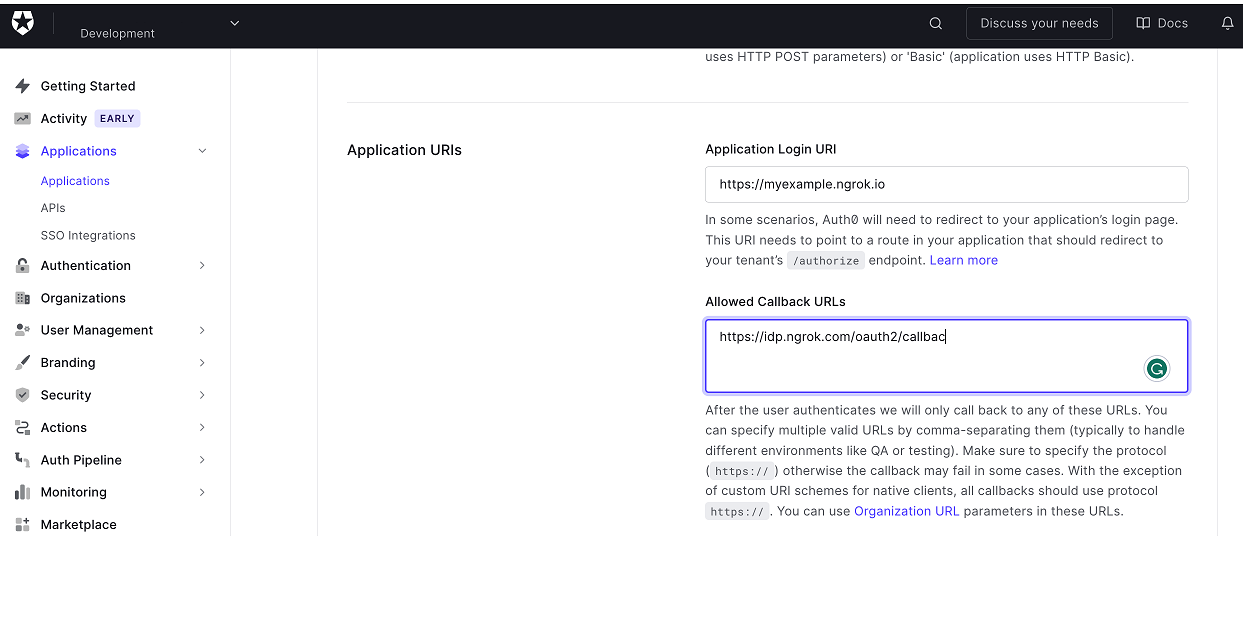Image resolution: width=1243 pixels, height=643 pixels.
Task: Collapse the Applications section chevron
Action: (202, 150)
